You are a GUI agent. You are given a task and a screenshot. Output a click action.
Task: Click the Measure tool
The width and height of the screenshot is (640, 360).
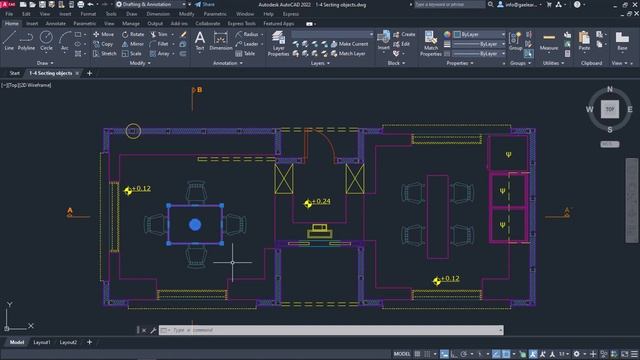tap(549, 41)
